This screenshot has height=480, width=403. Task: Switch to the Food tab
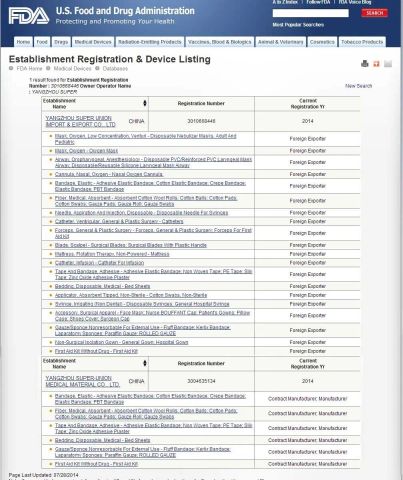tap(42, 42)
